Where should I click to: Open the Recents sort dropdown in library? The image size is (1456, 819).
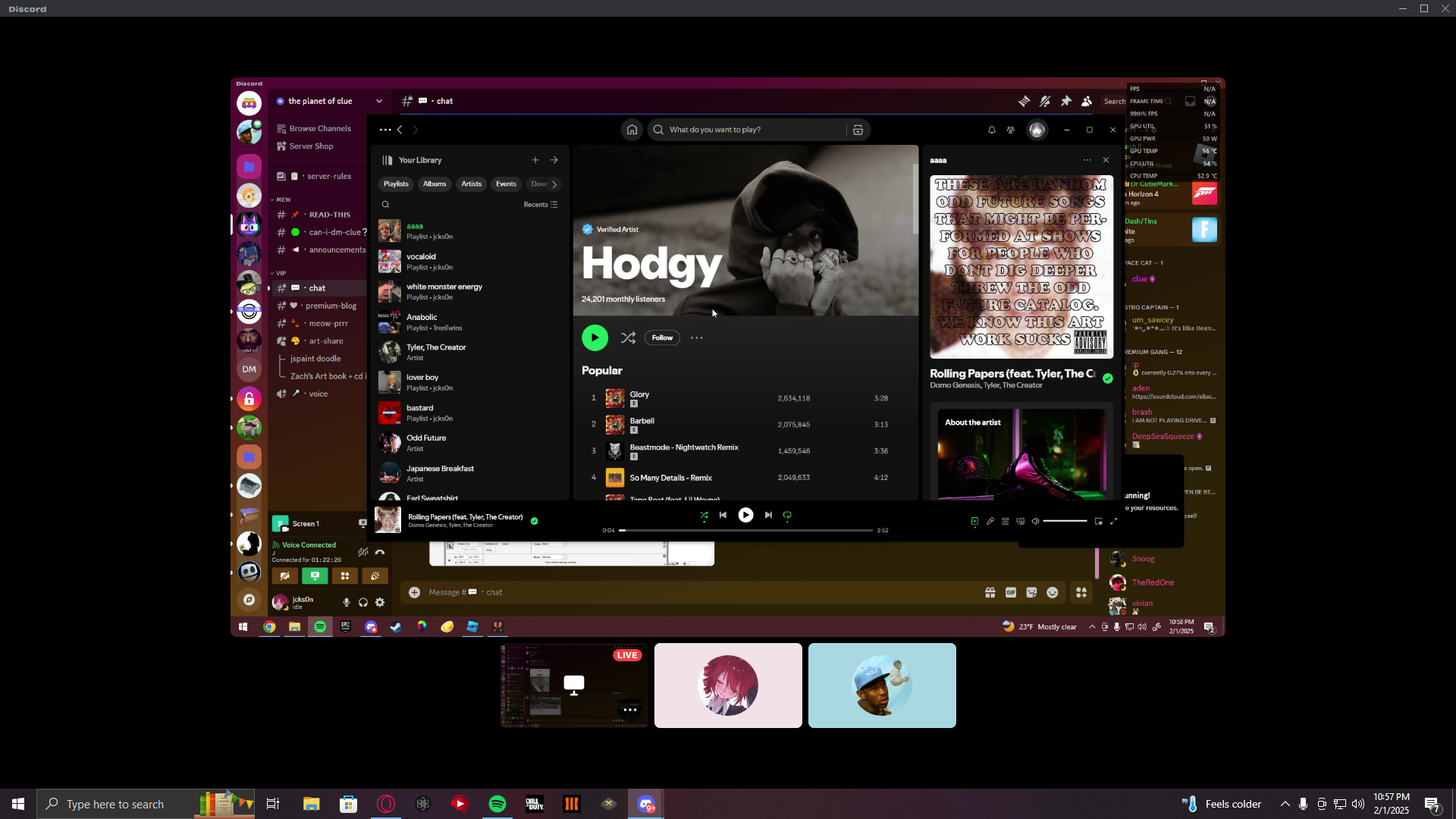(x=541, y=205)
